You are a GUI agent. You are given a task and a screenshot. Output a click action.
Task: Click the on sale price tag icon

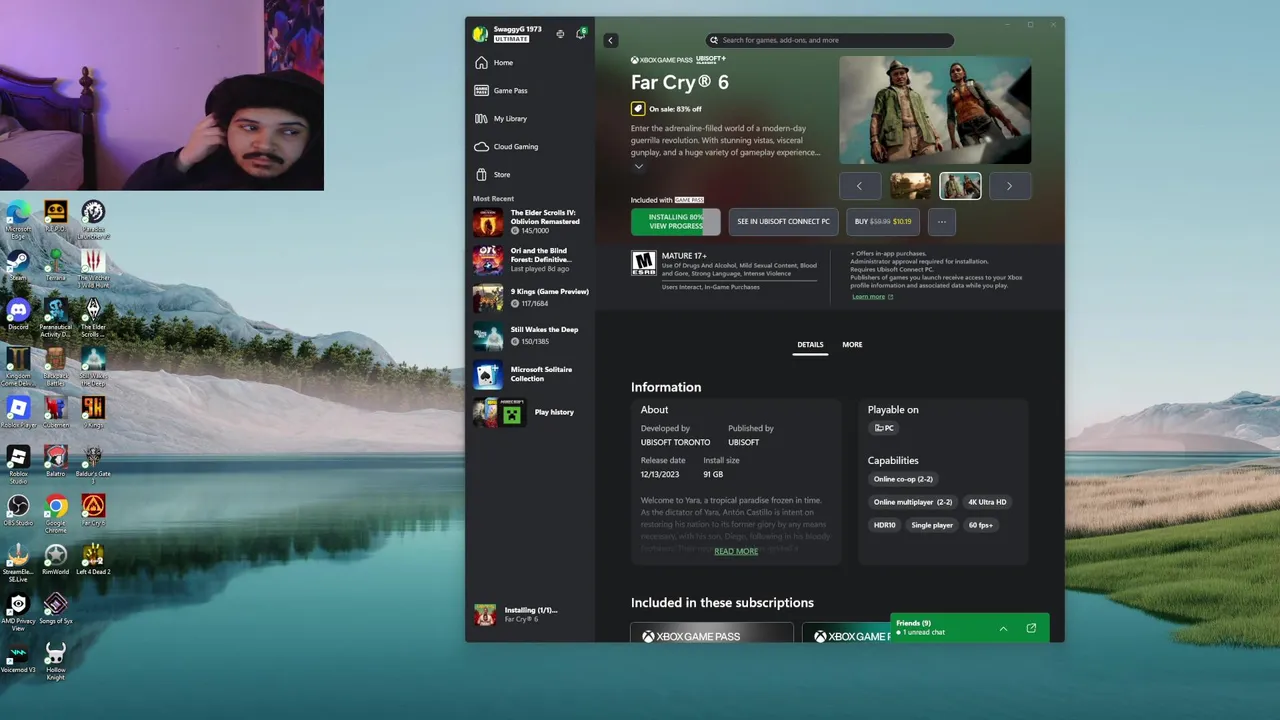click(x=638, y=108)
